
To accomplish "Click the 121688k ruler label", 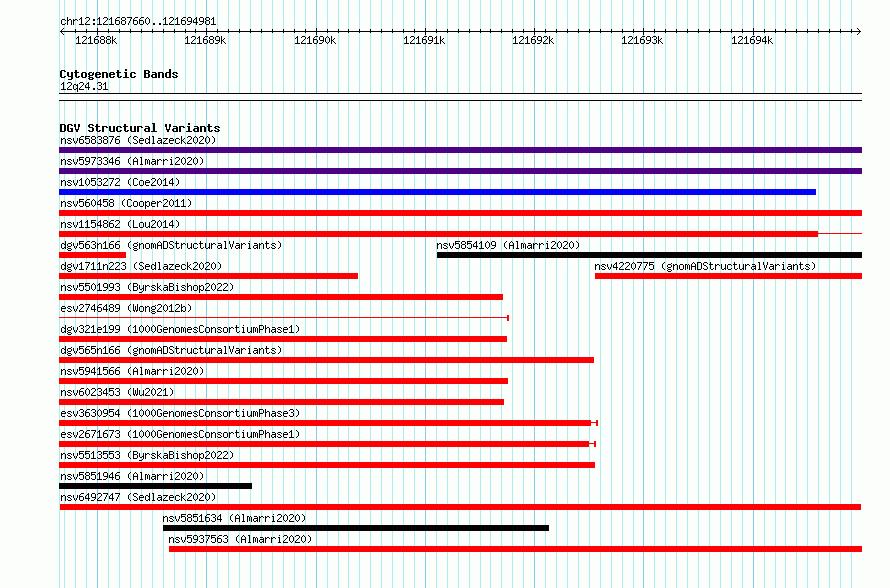I will (96, 40).
